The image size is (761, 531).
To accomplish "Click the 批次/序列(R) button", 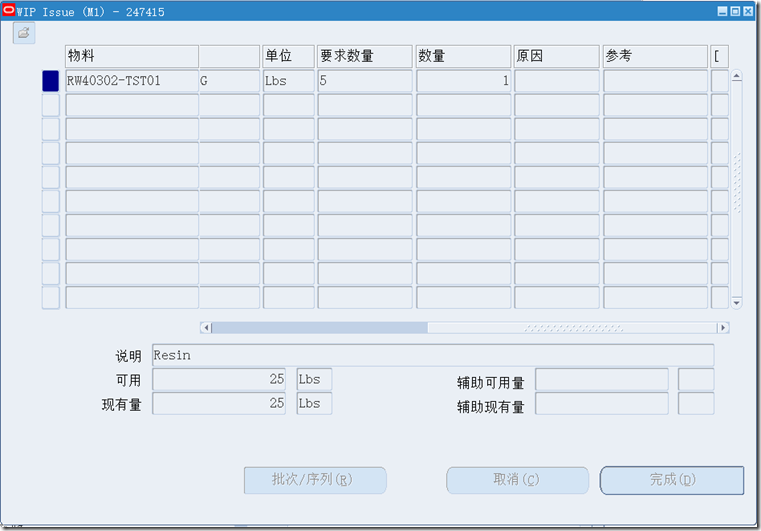I will click(x=315, y=481).
